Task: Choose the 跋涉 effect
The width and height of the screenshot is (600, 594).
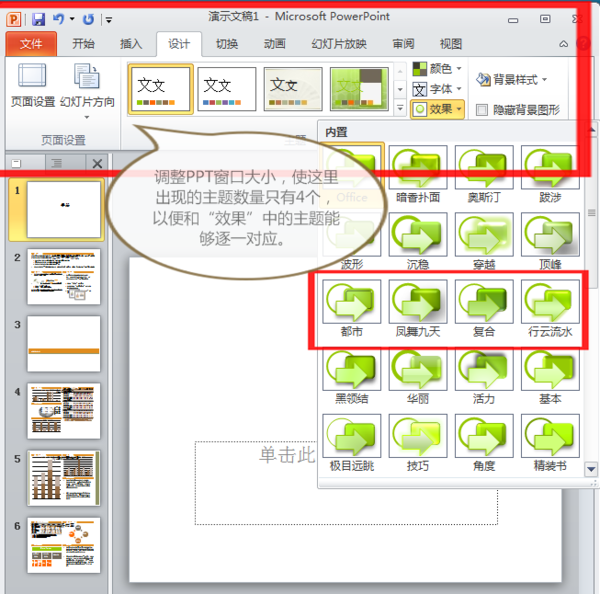Action: click(550, 174)
